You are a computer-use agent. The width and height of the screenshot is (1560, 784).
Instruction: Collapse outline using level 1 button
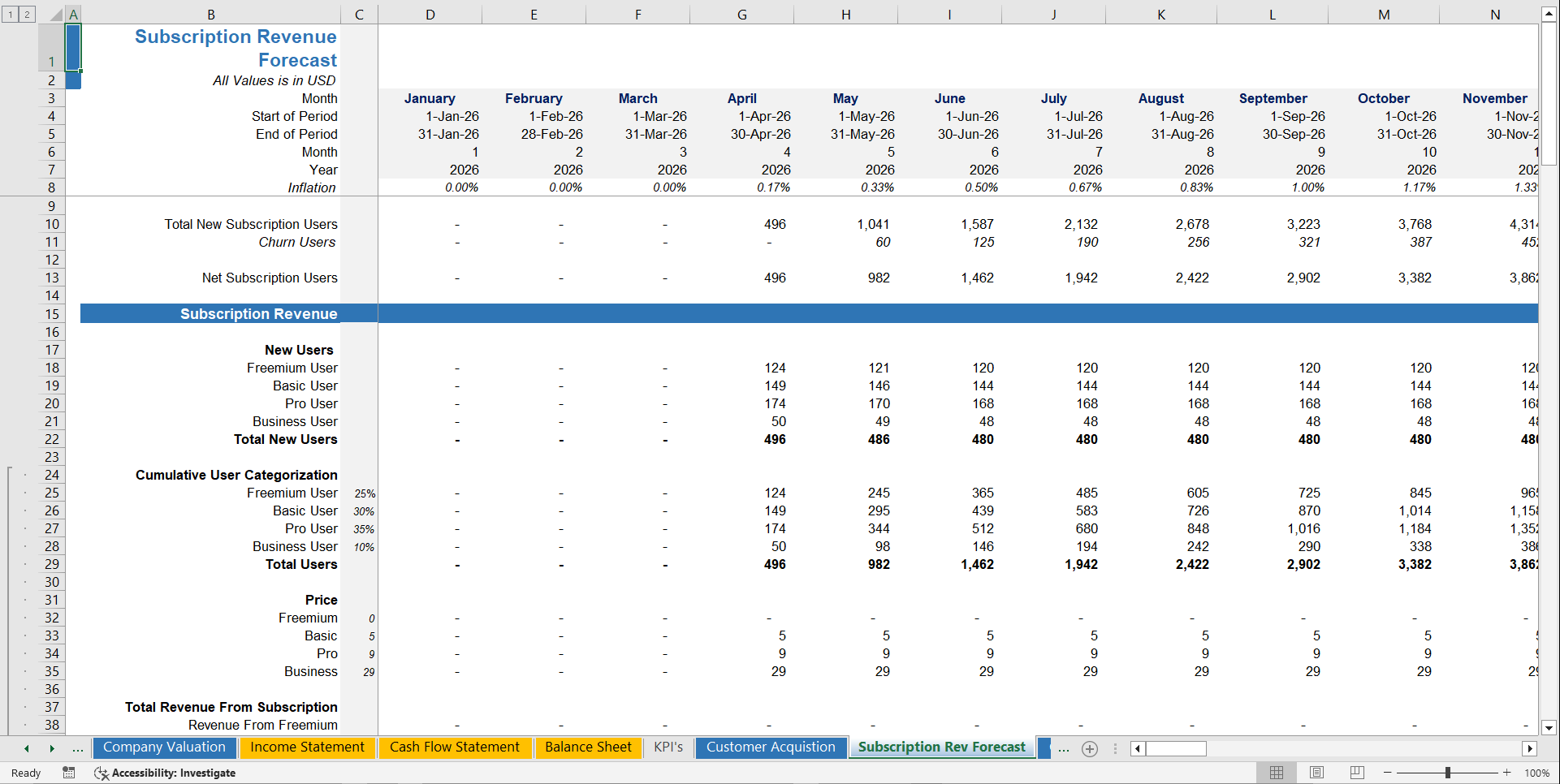click(x=10, y=14)
